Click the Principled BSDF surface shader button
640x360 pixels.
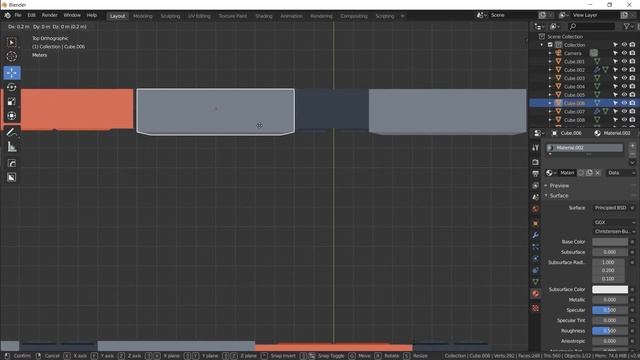click(x=610, y=208)
